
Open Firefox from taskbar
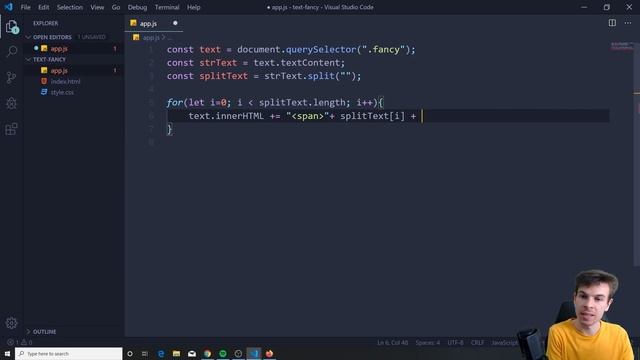[269, 353]
